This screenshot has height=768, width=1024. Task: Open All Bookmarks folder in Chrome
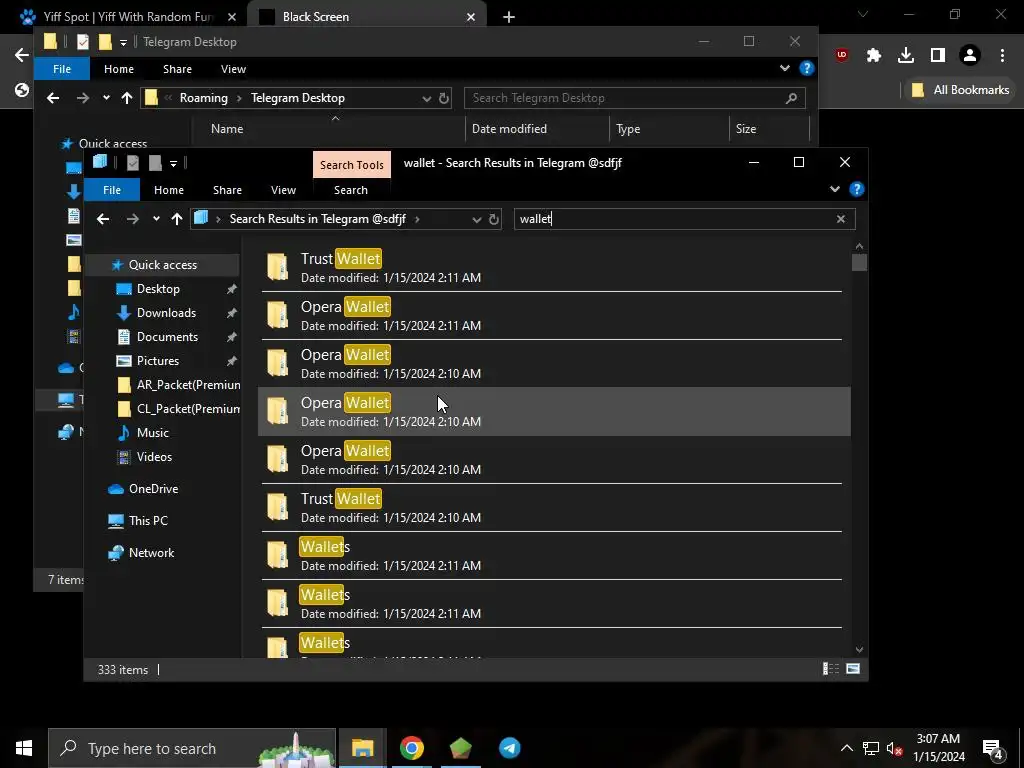[961, 90]
